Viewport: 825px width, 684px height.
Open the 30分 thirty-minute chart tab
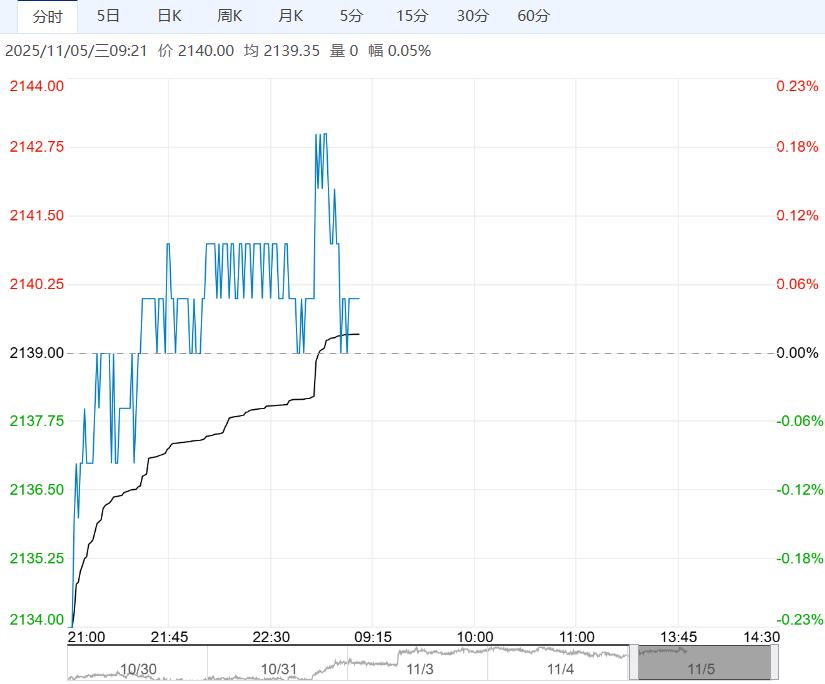473,16
